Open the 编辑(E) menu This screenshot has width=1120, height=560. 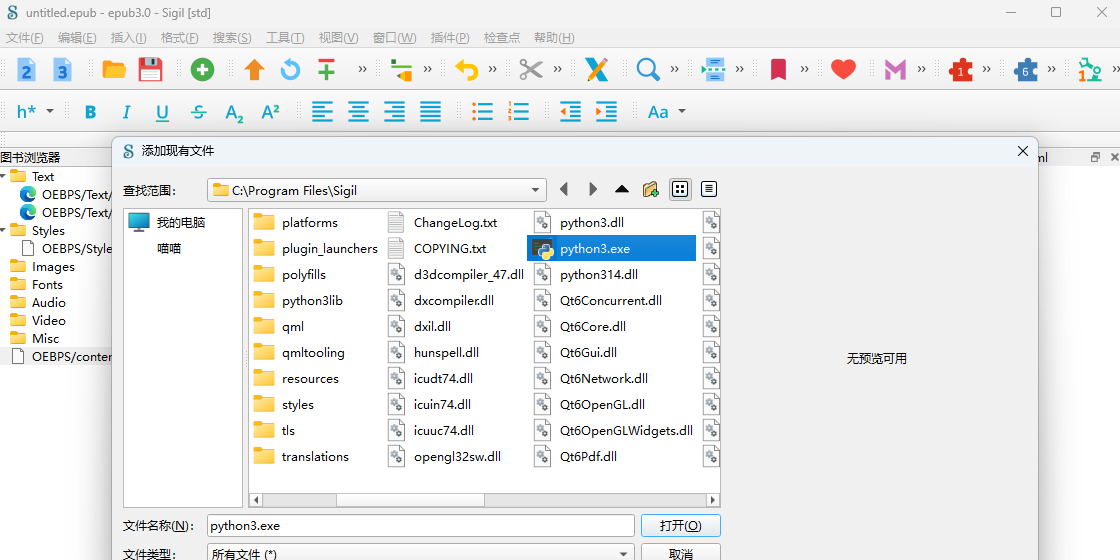click(x=77, y=38)
